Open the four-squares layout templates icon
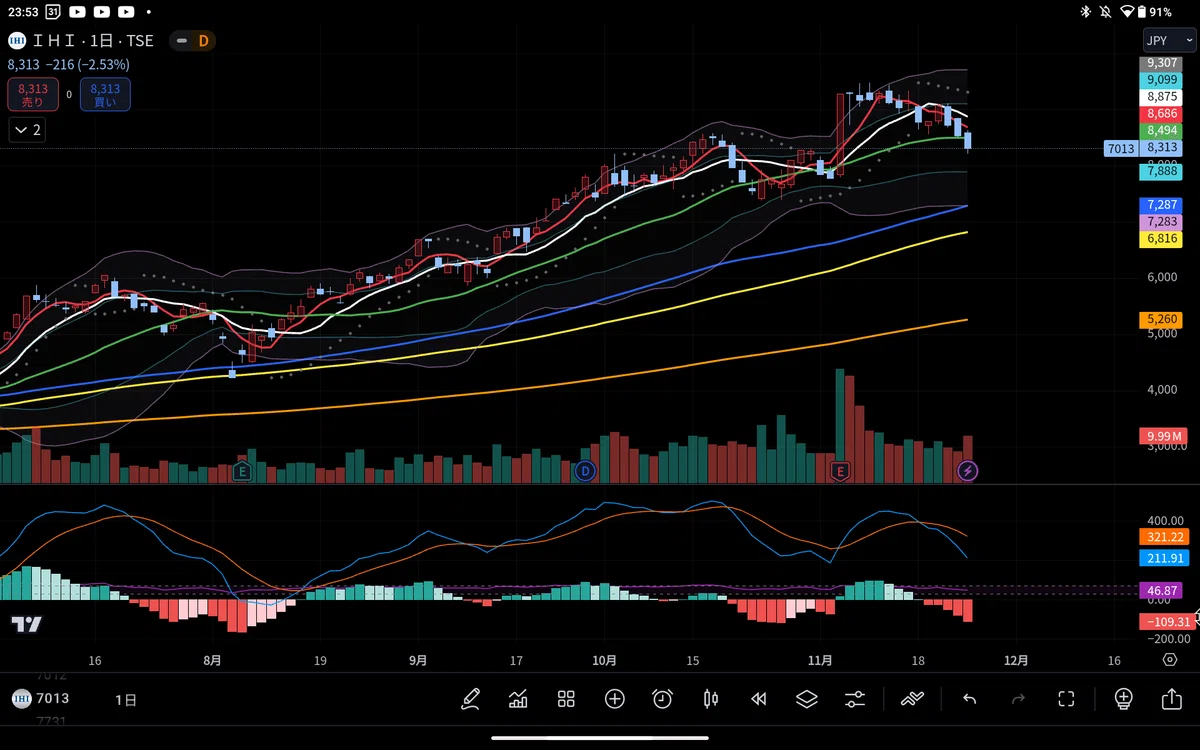Screen dimensions: 1200x750 [566, 699]
